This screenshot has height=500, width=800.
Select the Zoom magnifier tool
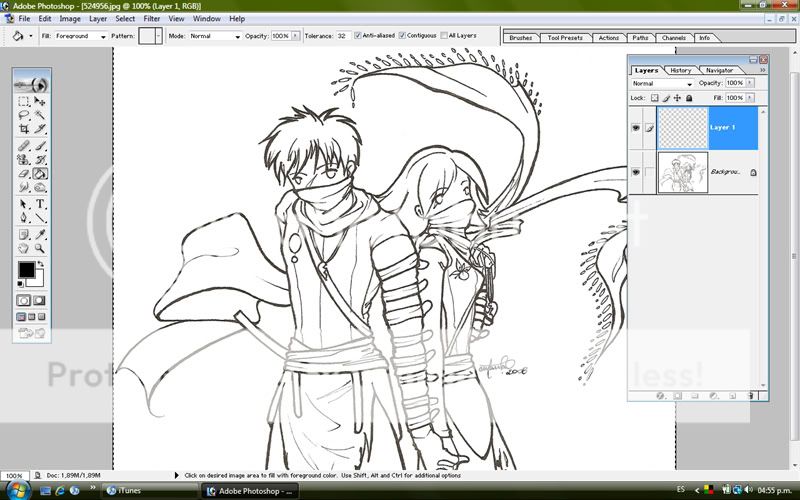(x=41, y=247)
